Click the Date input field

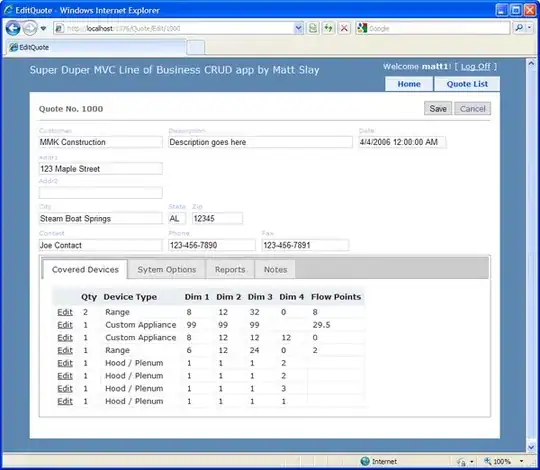coord(402,142)
